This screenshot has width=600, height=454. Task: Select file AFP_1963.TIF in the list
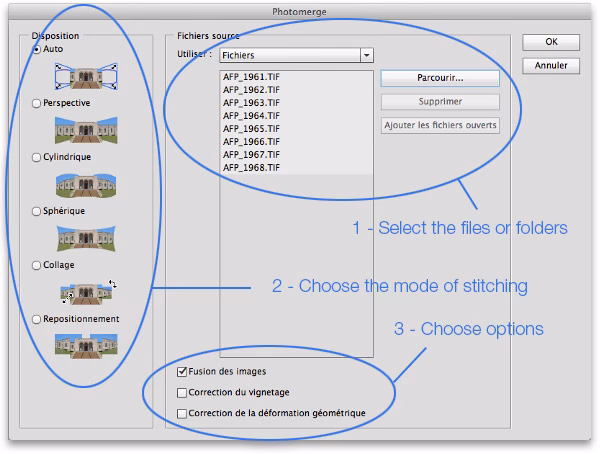coord(296,103)
